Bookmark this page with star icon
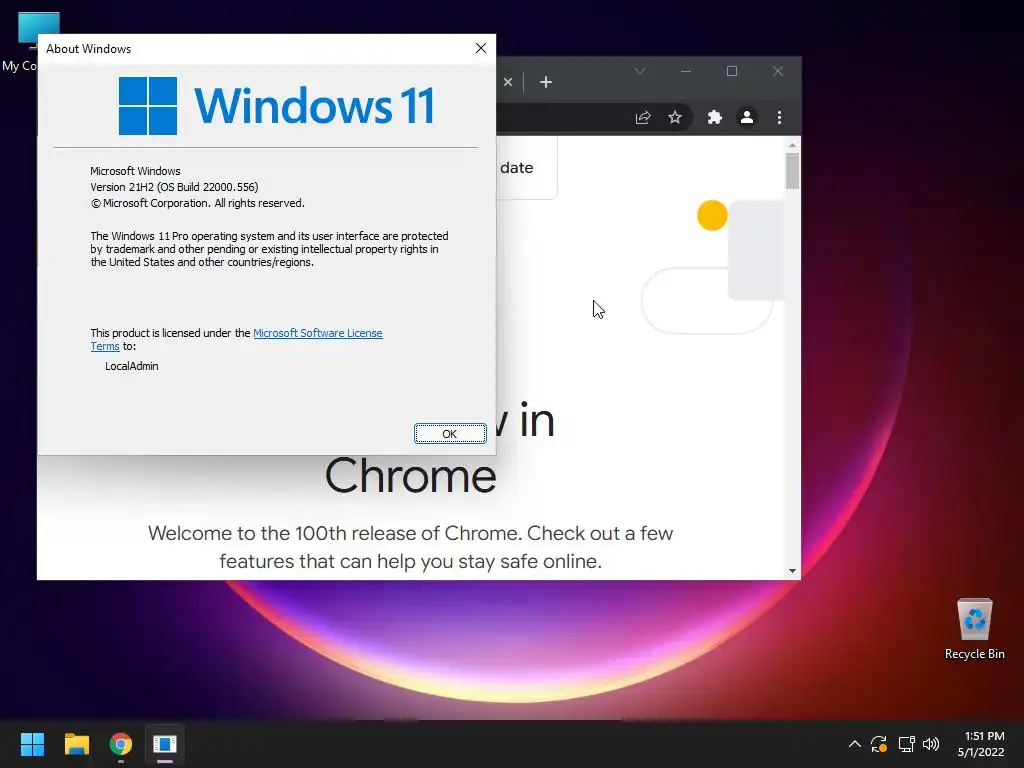 675,118
